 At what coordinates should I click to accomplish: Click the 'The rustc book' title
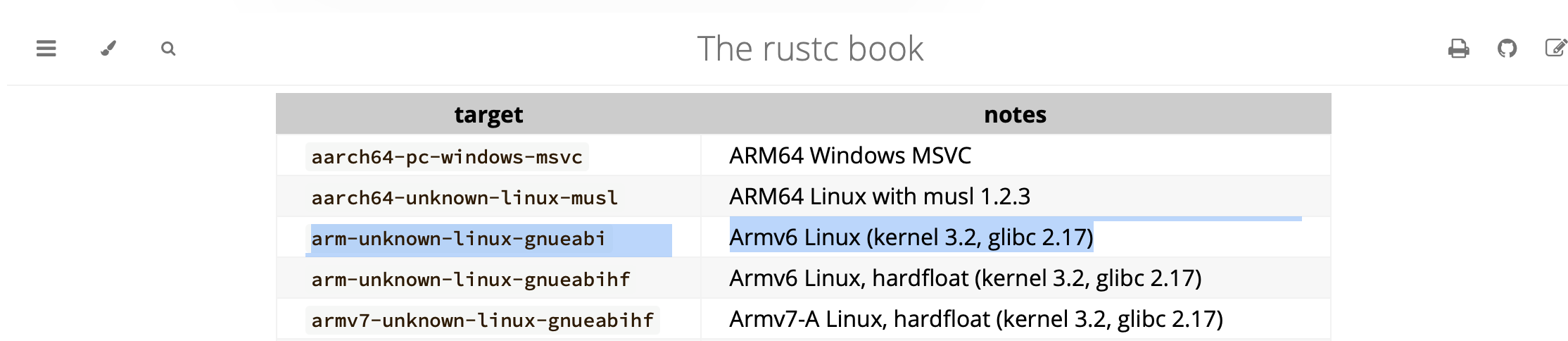point(810,49)
